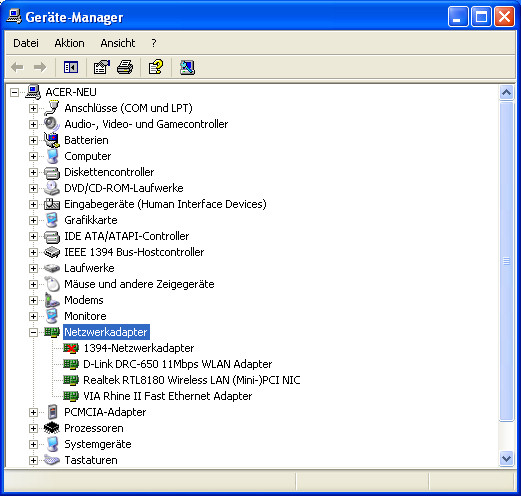The width and height of the screenshot is (521, 496).
Task: Toggle the console tree pane icon
Action: coord(71,67)
